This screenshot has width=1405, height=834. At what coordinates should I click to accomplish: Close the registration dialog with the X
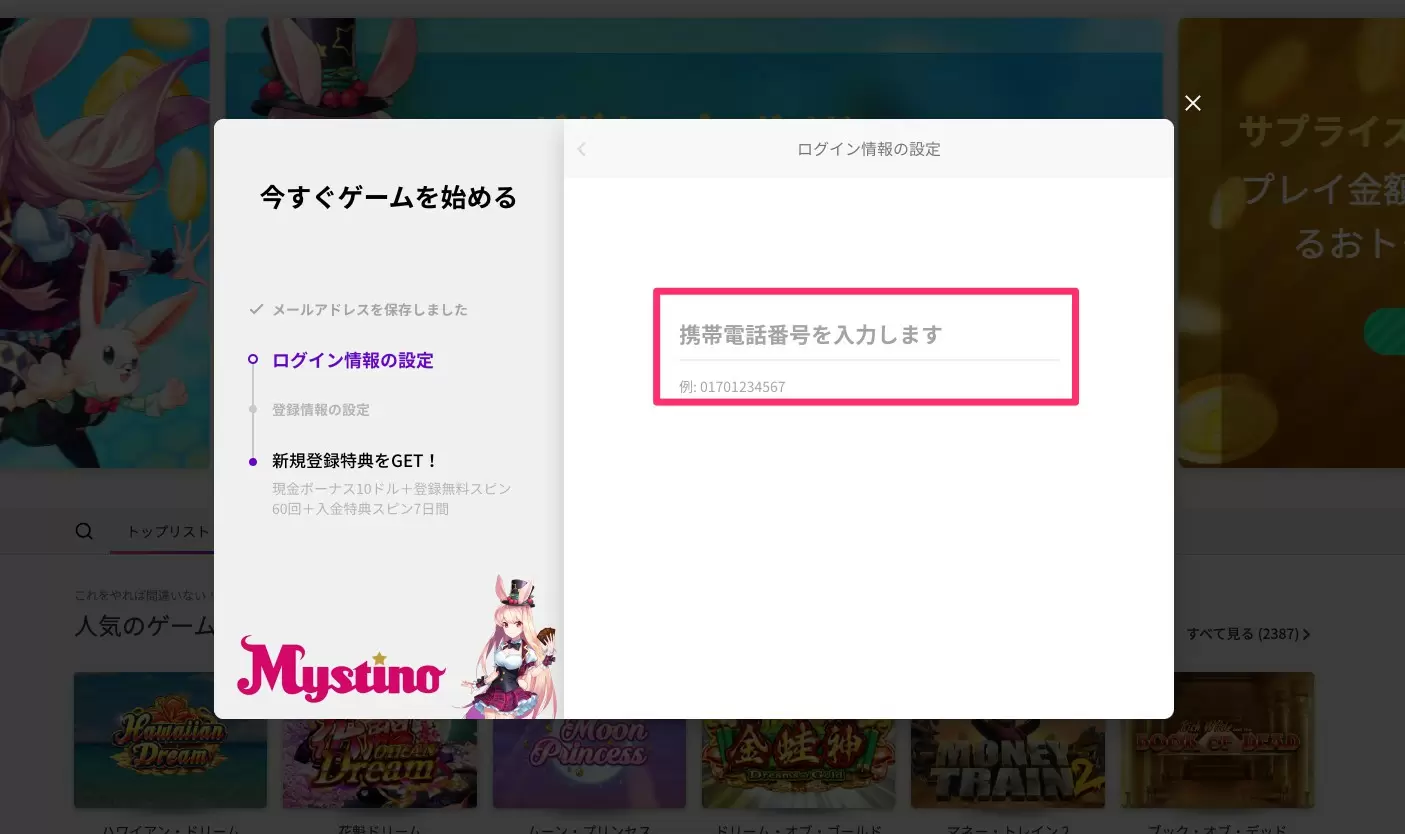1192,103
